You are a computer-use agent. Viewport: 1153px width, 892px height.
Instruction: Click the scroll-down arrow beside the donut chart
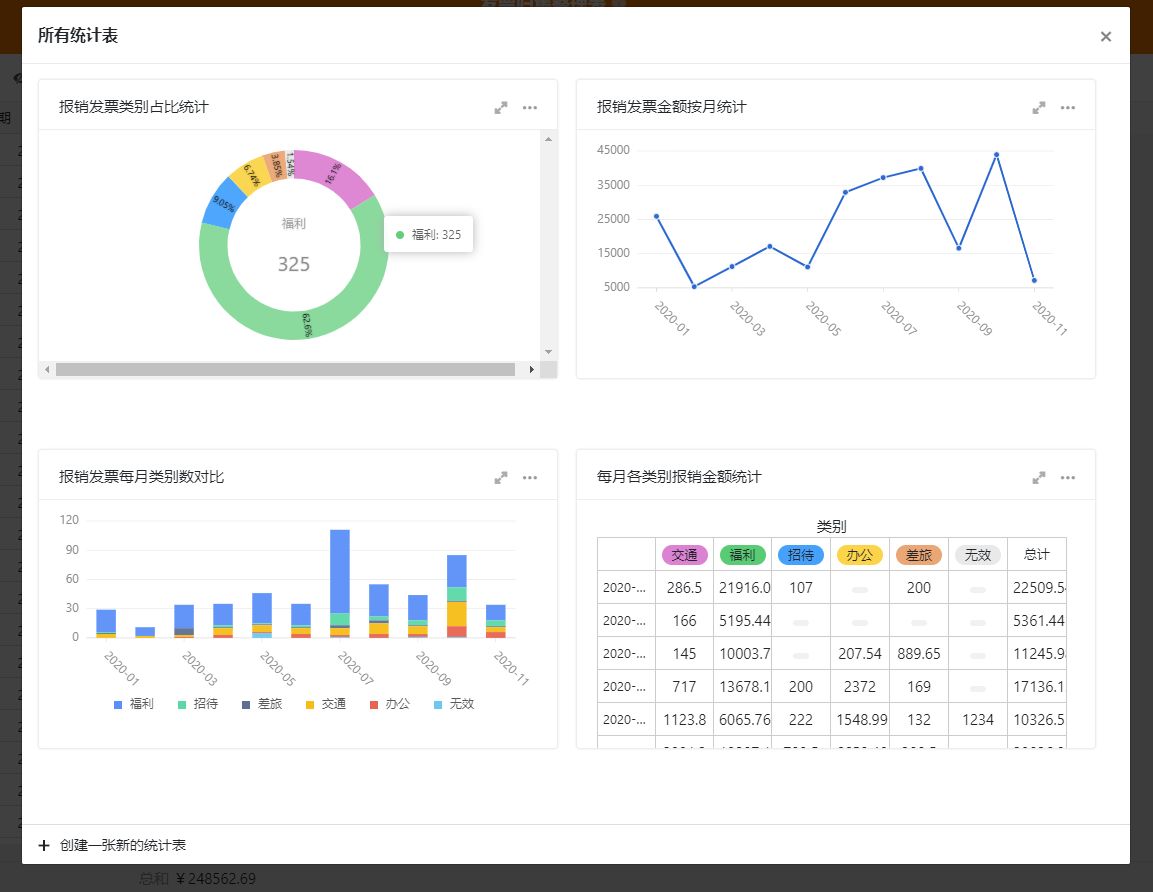[x=548, y=352]
